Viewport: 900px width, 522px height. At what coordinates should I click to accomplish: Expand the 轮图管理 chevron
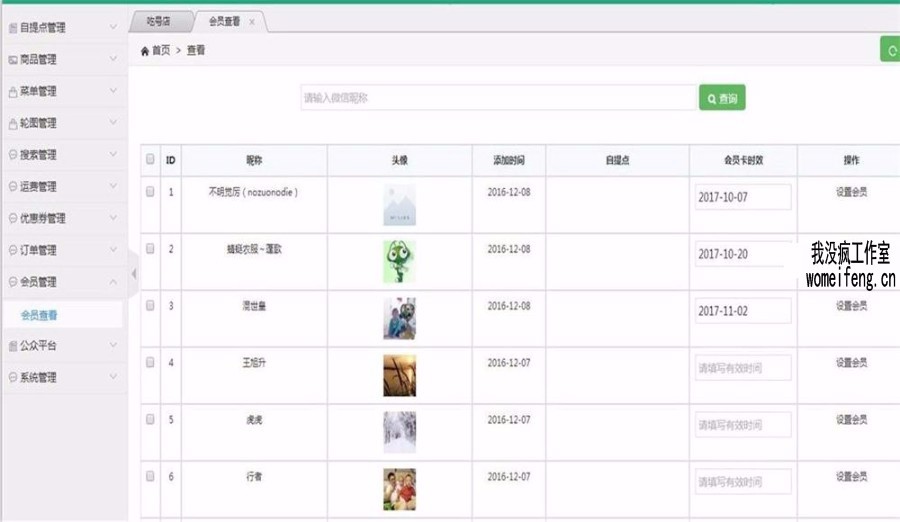113,122
